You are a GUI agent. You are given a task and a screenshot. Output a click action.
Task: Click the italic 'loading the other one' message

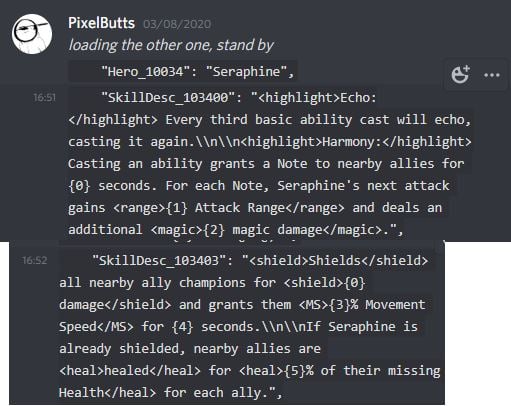(x=171, y=45)
